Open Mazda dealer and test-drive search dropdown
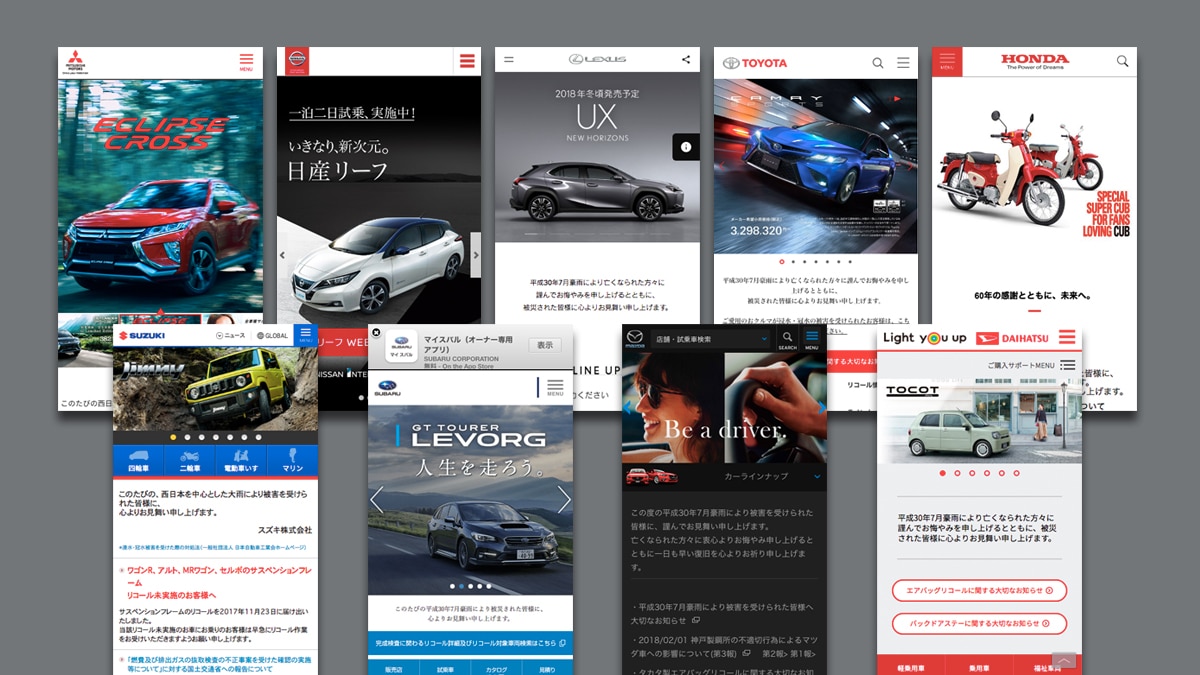This screenshot has height=675, width=1200. coord(710,339)
